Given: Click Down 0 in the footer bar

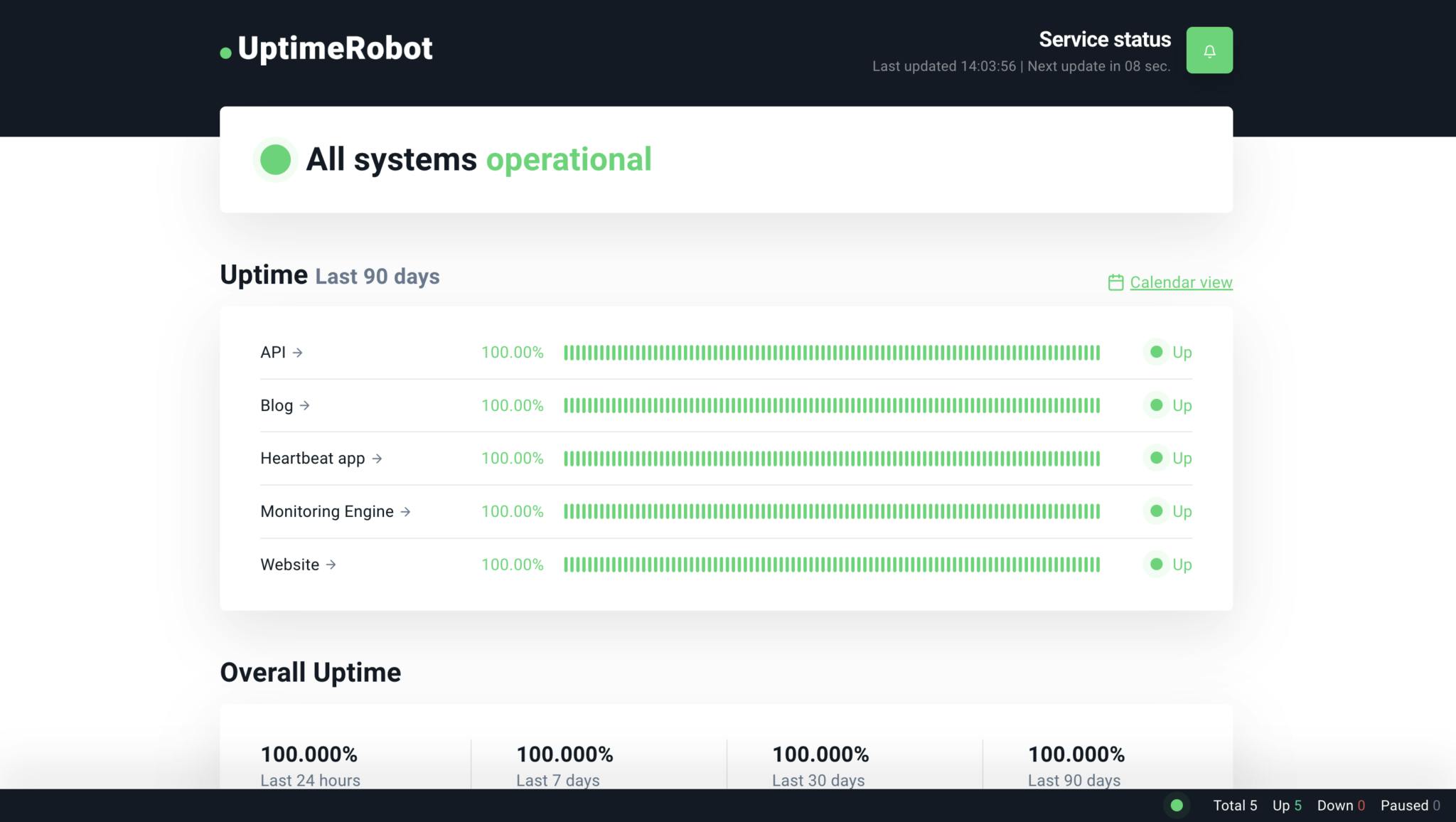Looking at the screenshot, I should point(1341,806).
